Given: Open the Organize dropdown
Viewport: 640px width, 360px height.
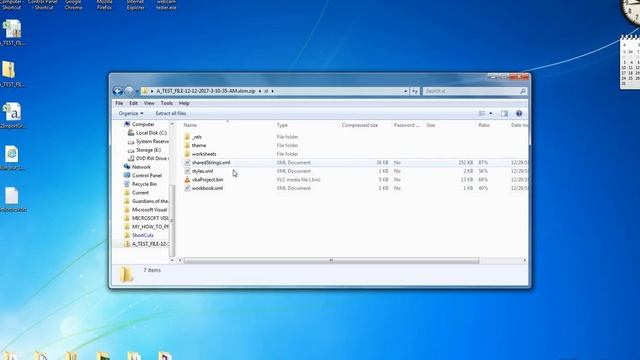Looking at the screenshot, I should 131,113.
